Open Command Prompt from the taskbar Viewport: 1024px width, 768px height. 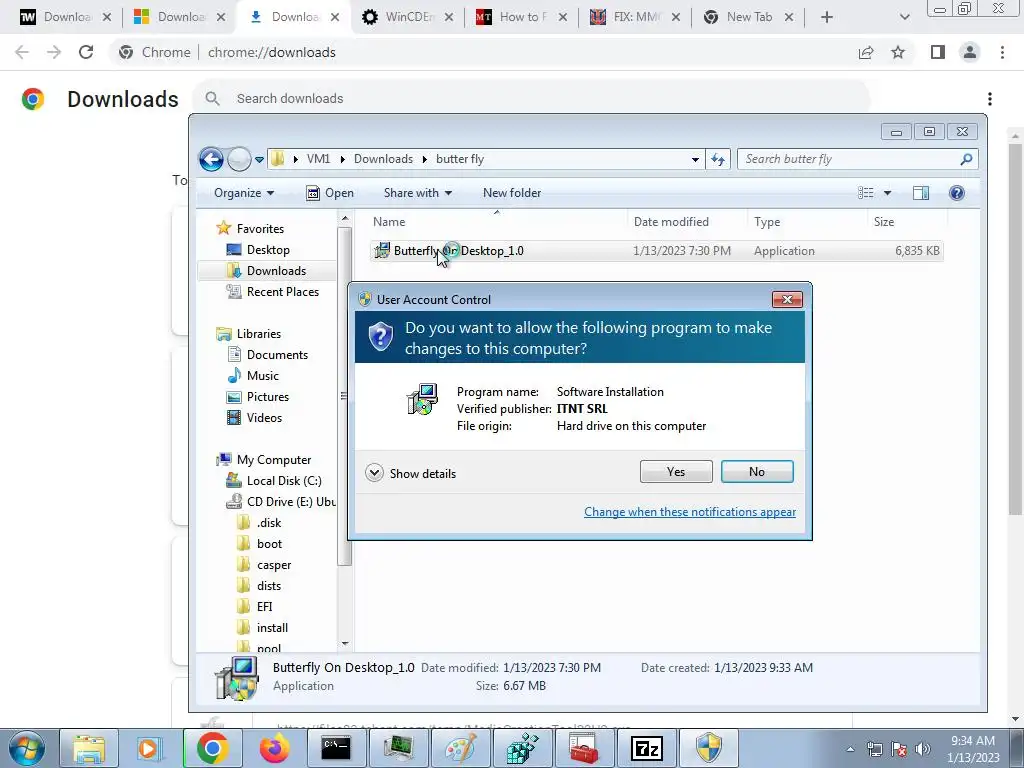point(336,748)
